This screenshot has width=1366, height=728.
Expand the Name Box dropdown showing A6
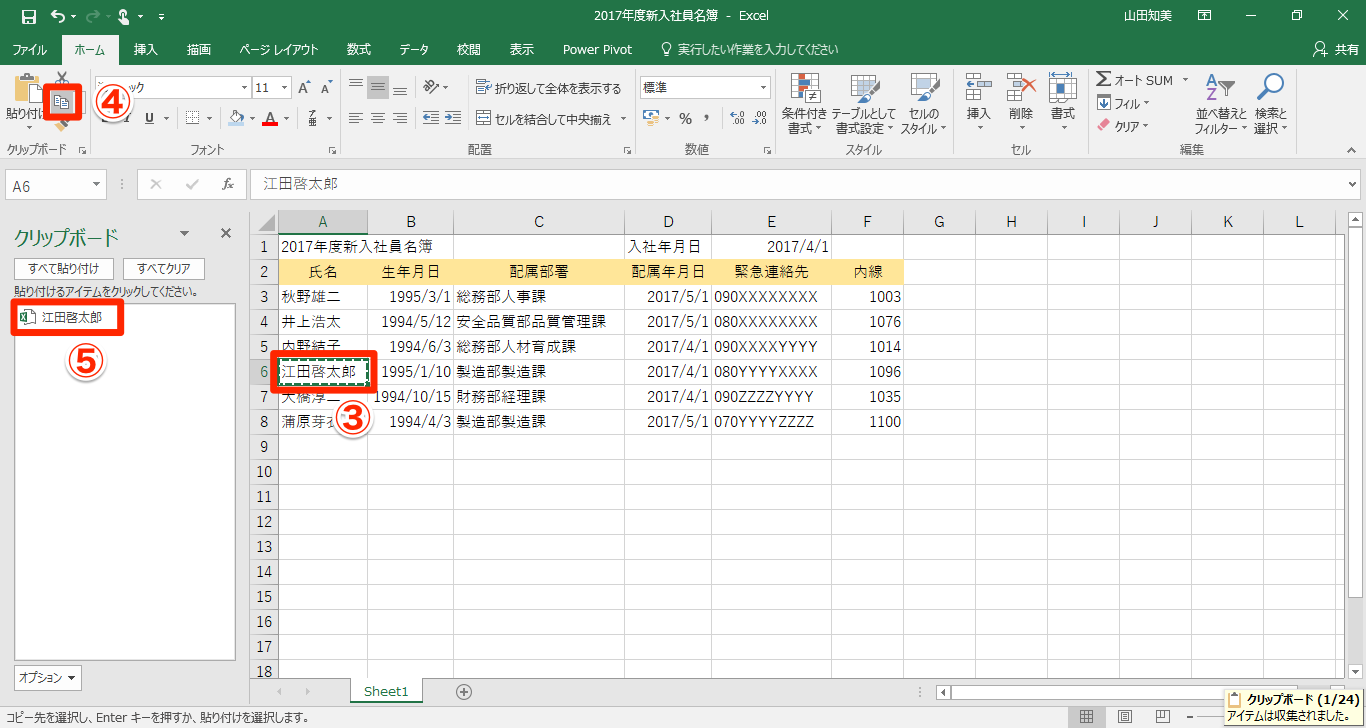pos(97,184)
